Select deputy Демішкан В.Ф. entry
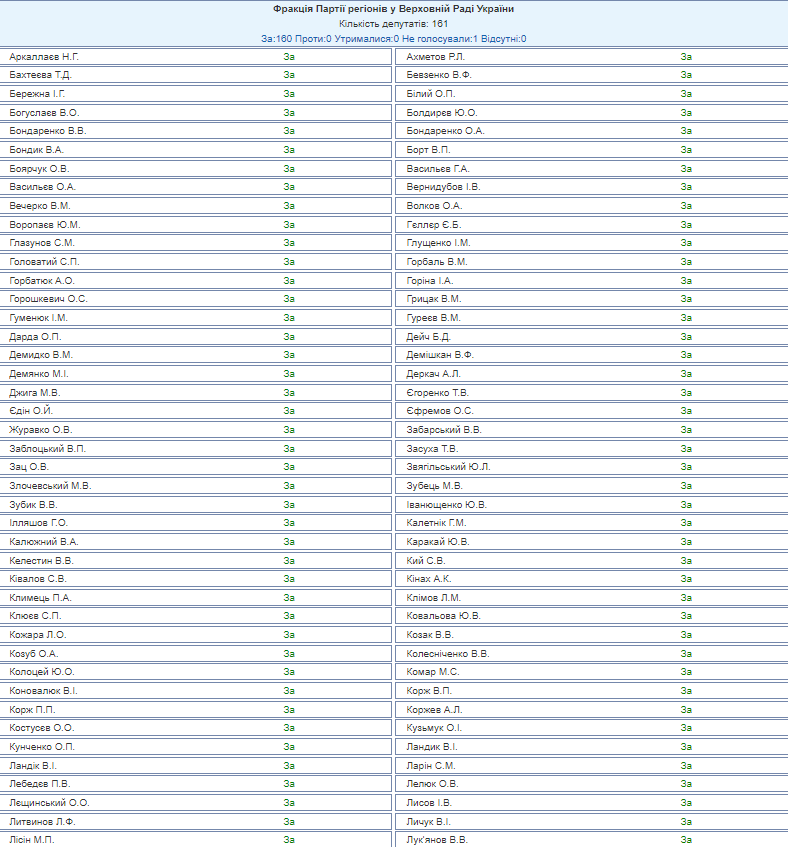Screen dimensions: 788x847 [x=440, y=355]
